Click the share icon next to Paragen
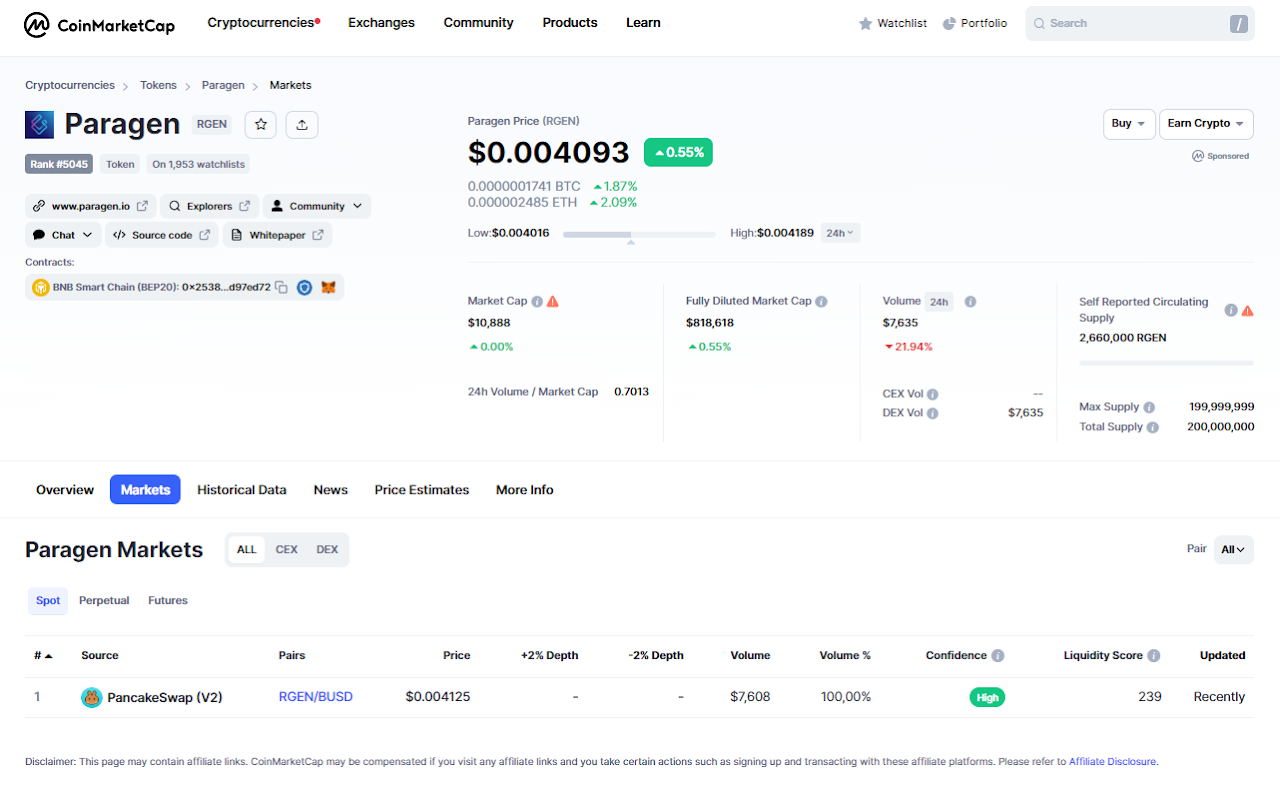Screen dimensions: 1280x810 (302, 124)
